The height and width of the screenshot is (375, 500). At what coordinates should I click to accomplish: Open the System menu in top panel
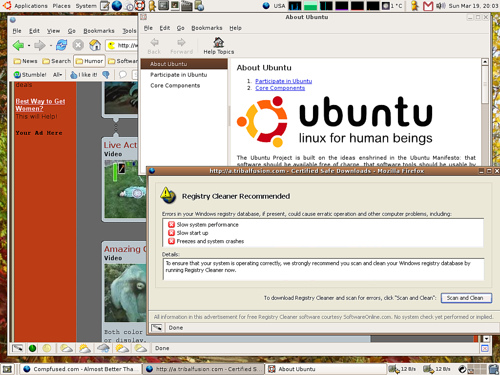click(x=86, y=6)
